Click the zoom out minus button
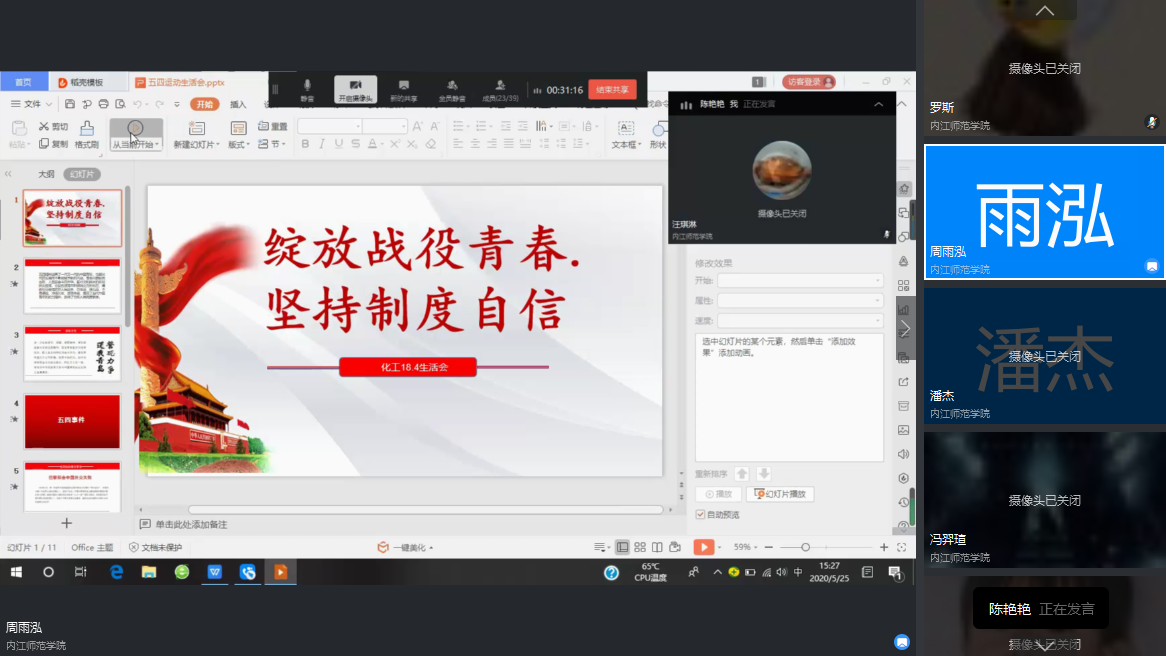The height and width of the screenshot is (656, 1166). coord(769,547)
